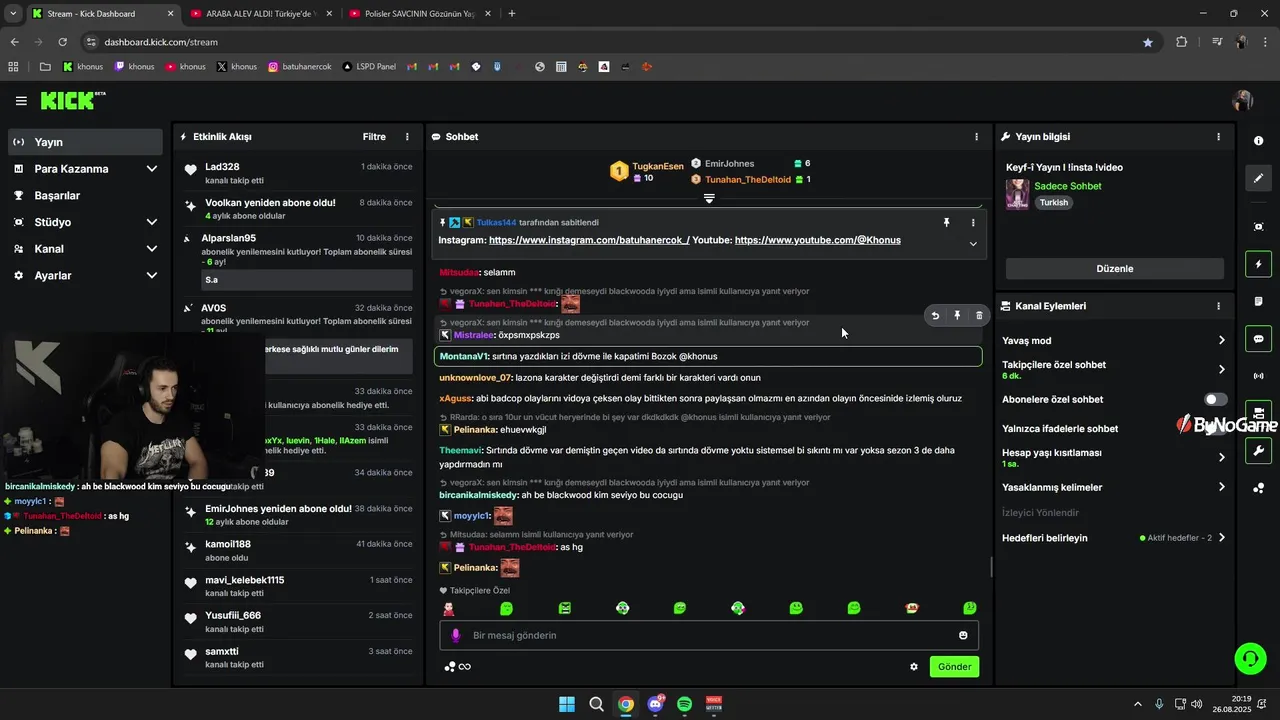Click the Kick logo in the header

click(72, 100)
